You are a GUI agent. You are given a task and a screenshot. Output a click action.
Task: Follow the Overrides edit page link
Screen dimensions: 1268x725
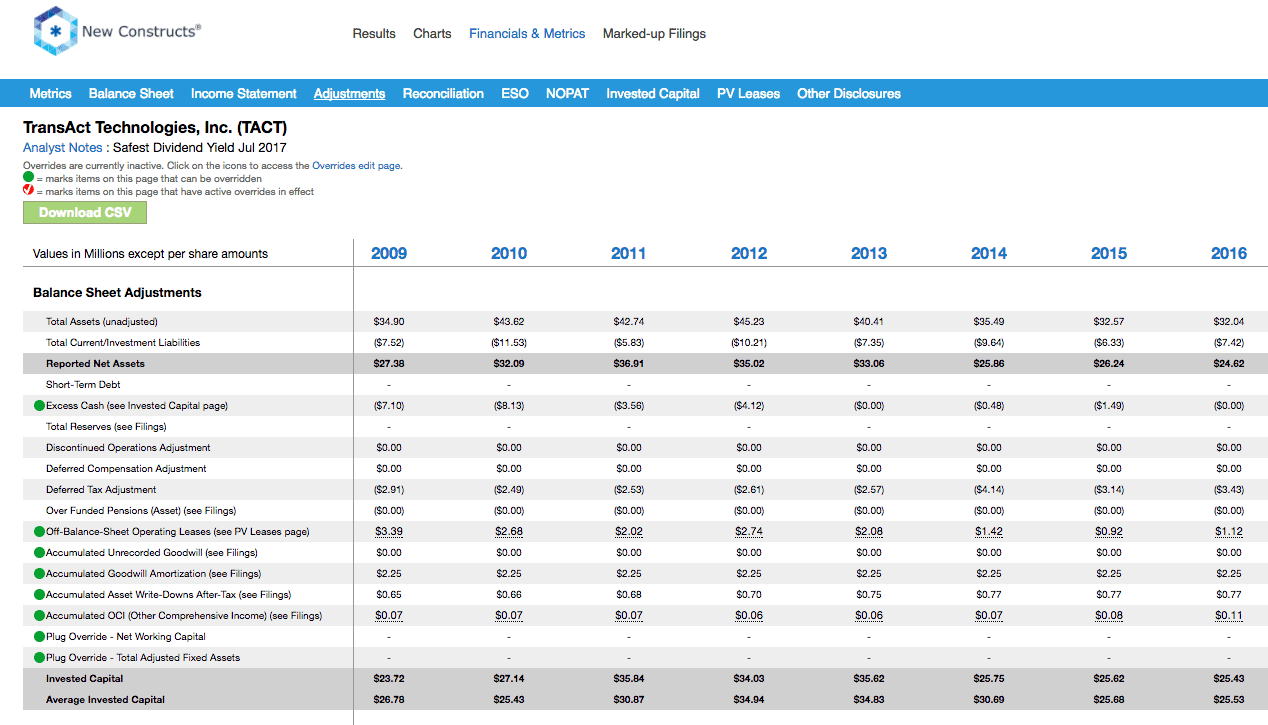(x=356, y=166)
